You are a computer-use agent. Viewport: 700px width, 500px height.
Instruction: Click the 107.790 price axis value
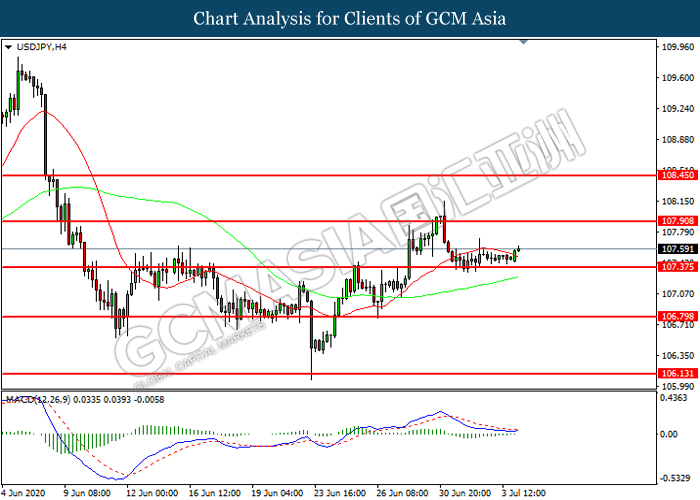point(678,232)
